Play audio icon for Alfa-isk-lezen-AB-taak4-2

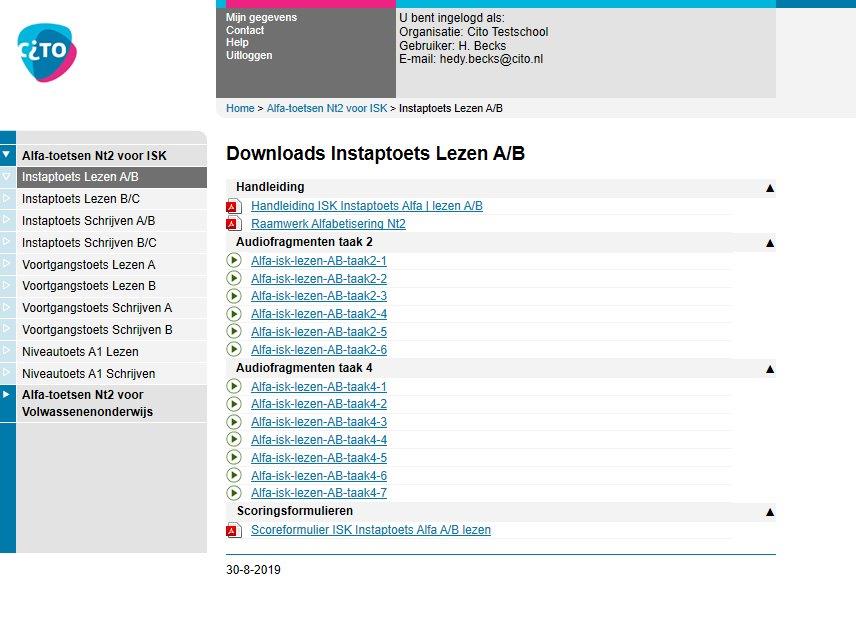(x=234, y=404)
